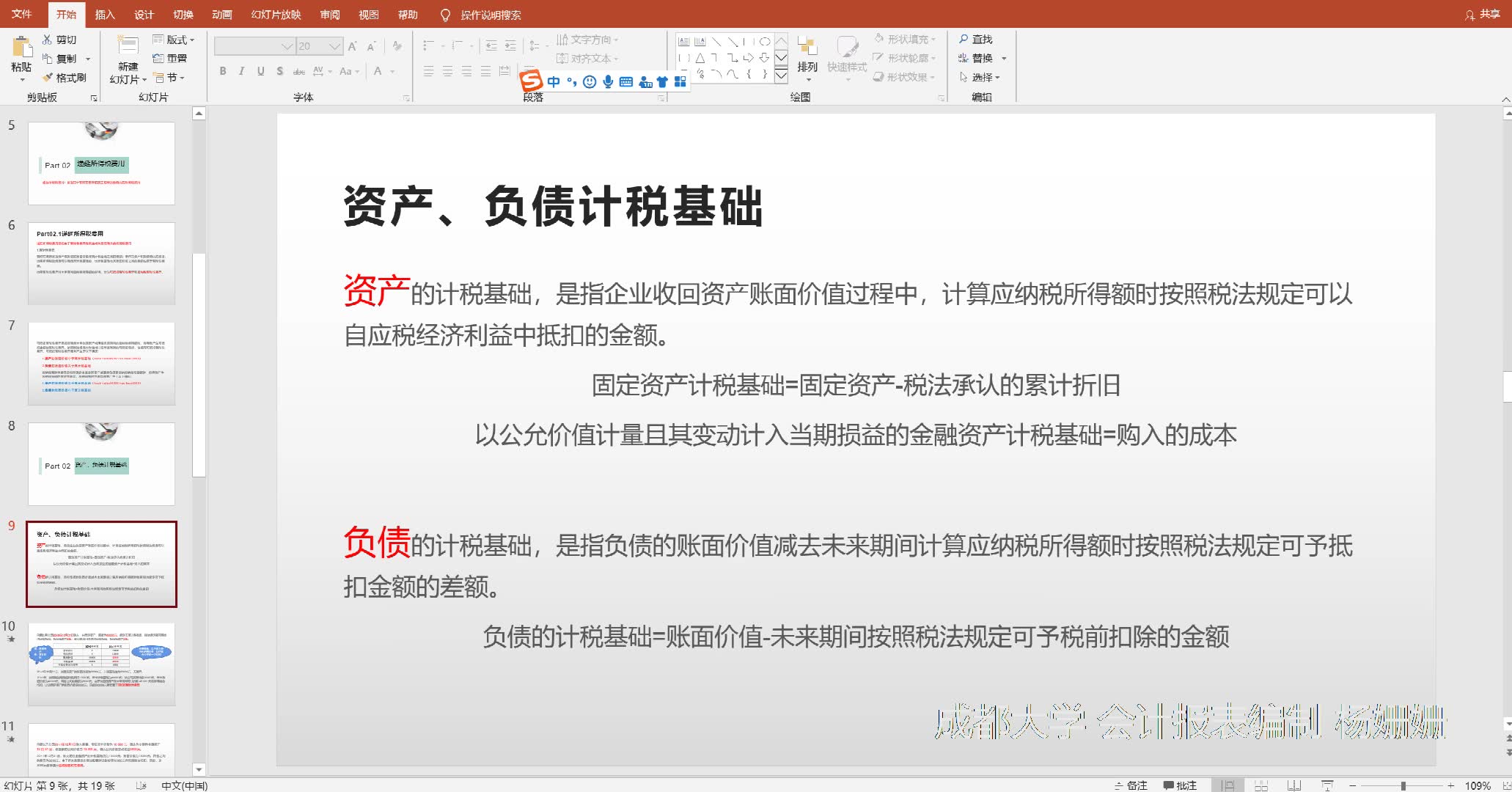Viewport: 1512px width, 792px height.
Task: Toggle the Comments (批注) pane
Action: point(1180,785)
